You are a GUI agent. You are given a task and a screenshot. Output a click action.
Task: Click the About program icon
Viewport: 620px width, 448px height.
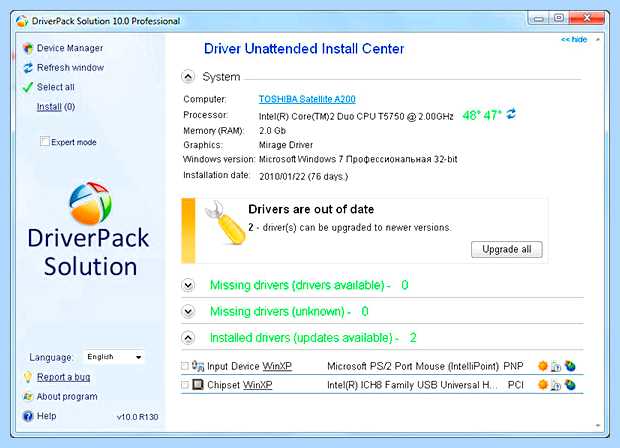click(x=28, y=396)
